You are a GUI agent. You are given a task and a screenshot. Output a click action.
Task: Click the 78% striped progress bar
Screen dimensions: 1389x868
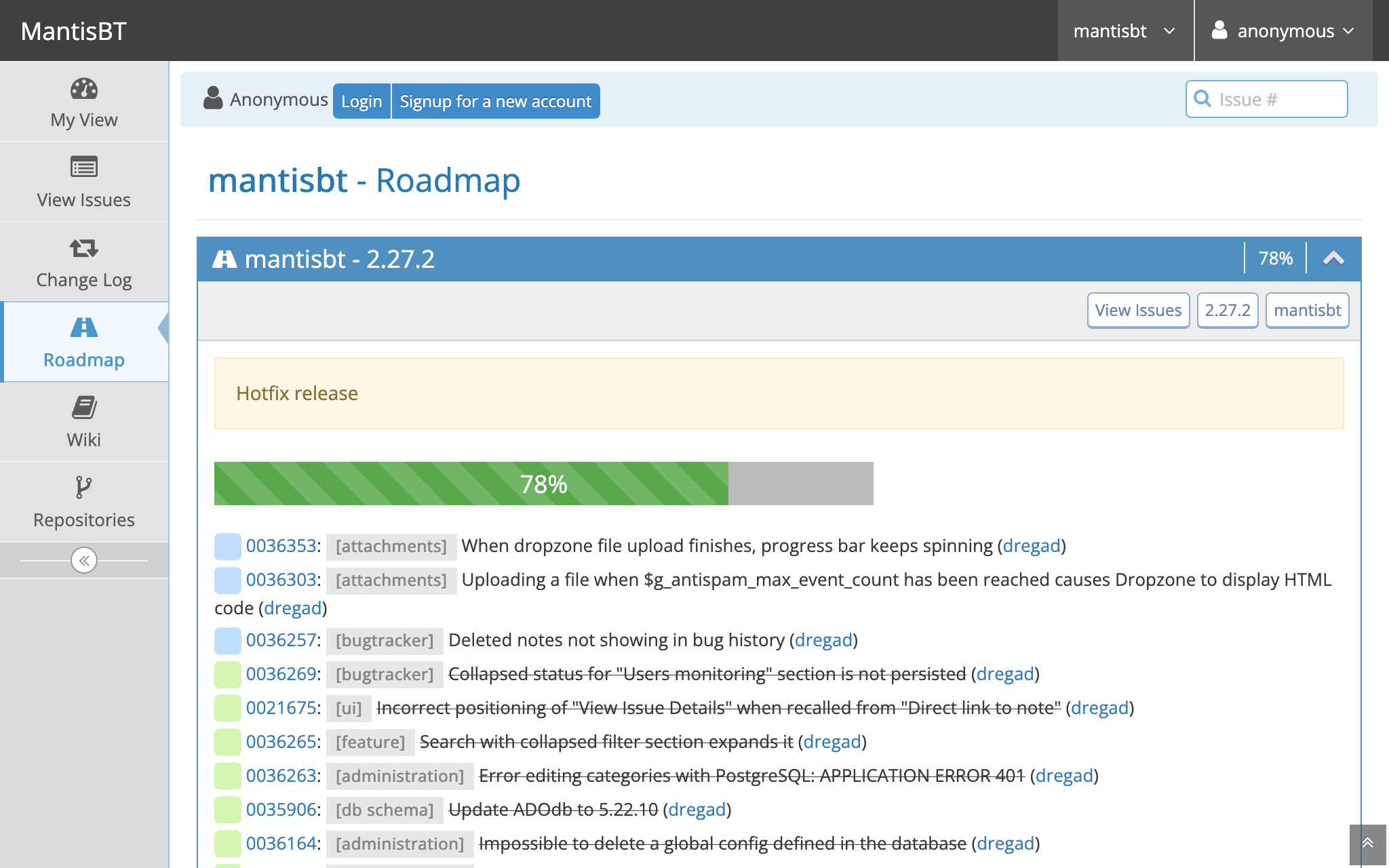pyautogui.click(x=543, y=484)
